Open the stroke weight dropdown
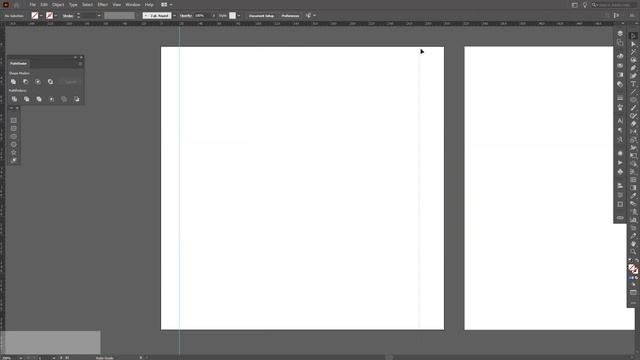 tap(99, 16)
